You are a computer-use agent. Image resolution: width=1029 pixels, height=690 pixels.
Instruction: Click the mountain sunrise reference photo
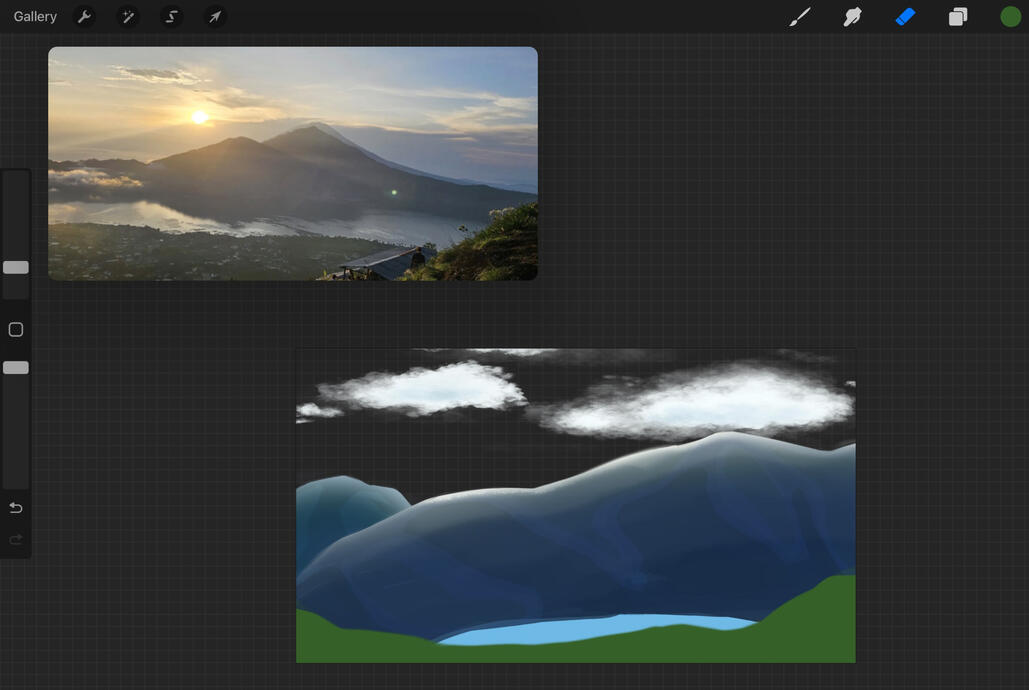(x=292, y=163)
